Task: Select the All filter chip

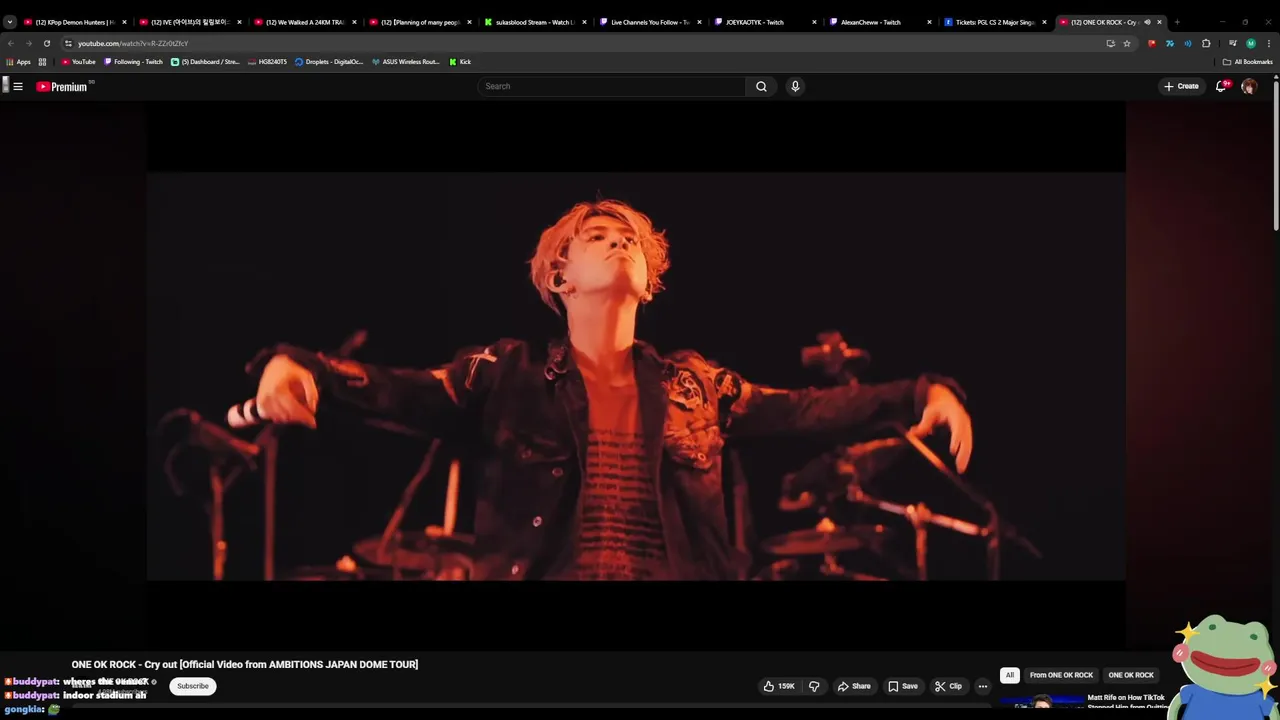Action: pos(1010,675)
